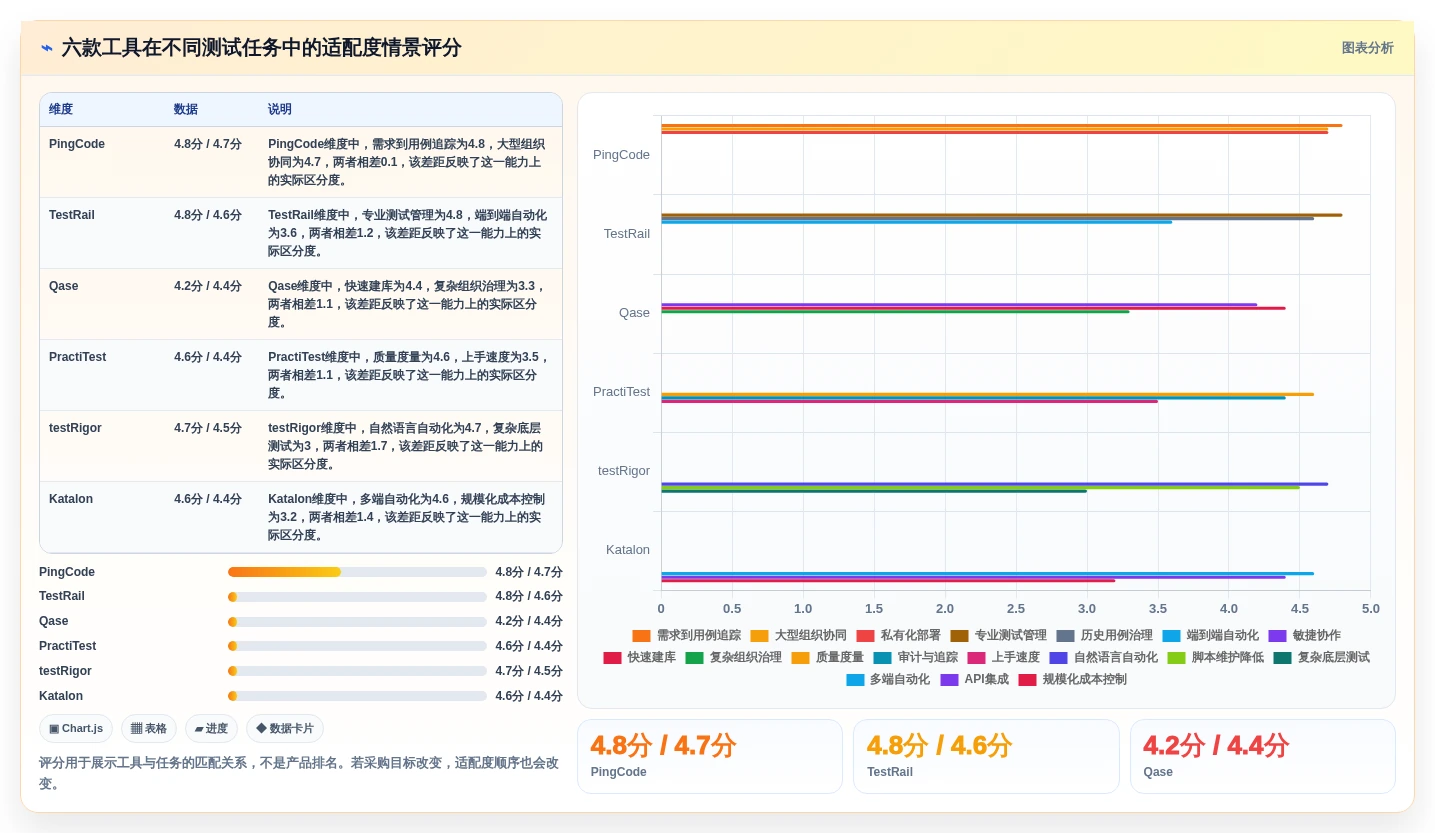Image resolution: width=1435 pixels, height=833 pixels.
Task: Toggle 大型组织协同 legend swatch
Action: 759,636
